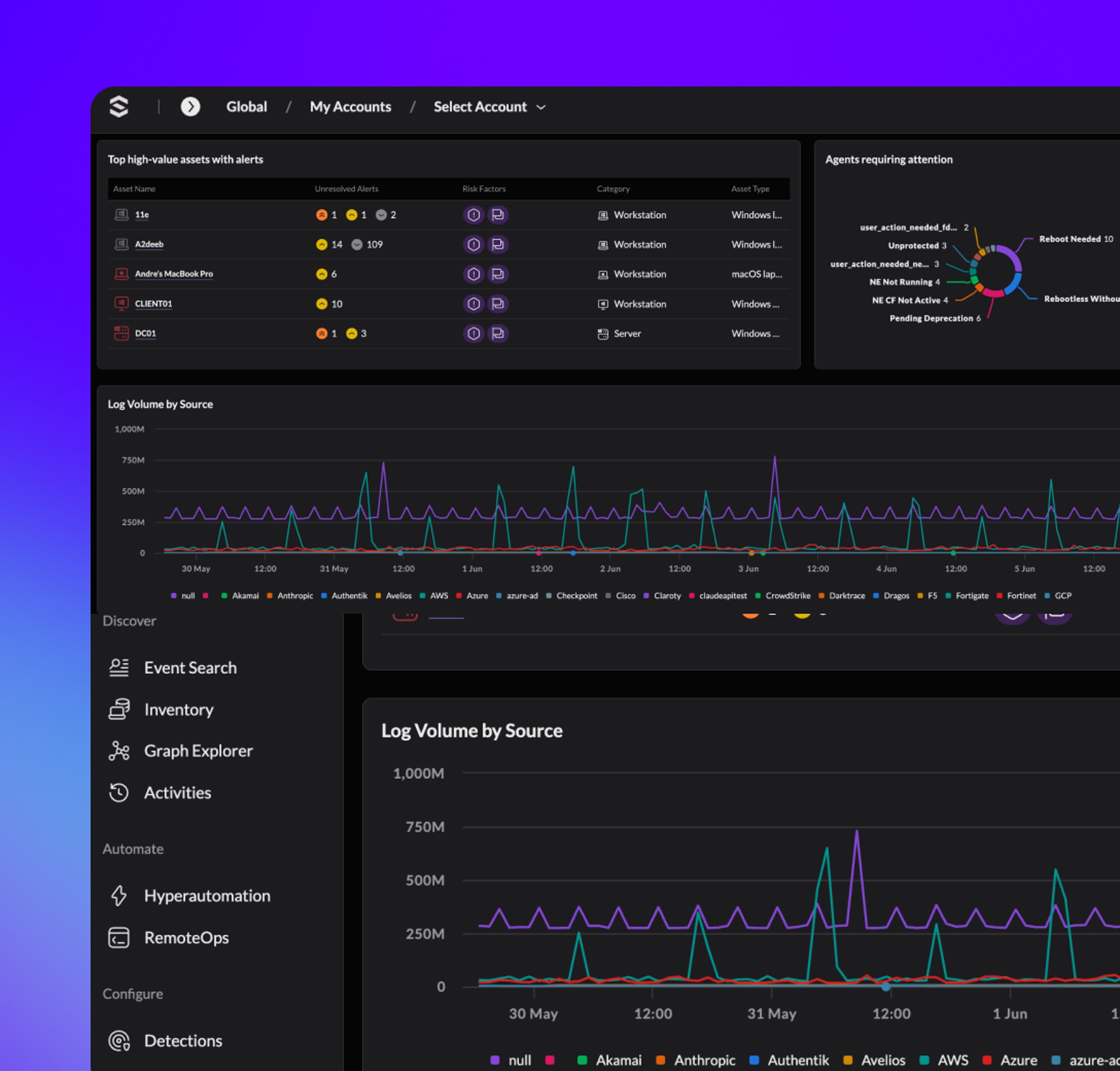Toggle the Cisco series in the chart legend
1120x1071 pixels.
[621, 595]
